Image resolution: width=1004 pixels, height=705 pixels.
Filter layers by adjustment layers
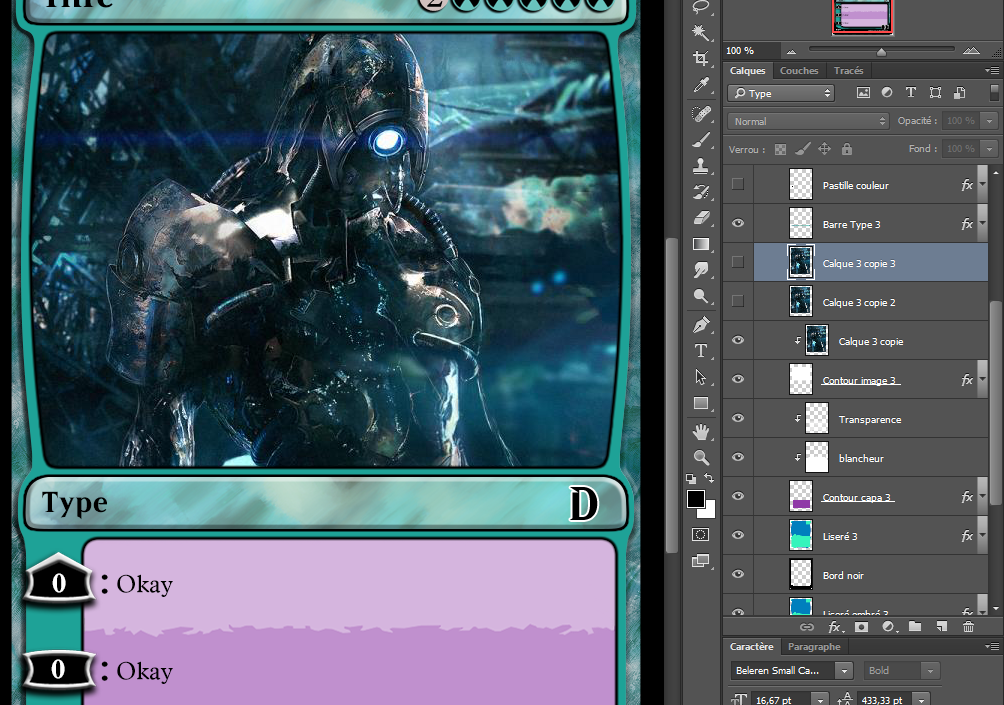887,93
